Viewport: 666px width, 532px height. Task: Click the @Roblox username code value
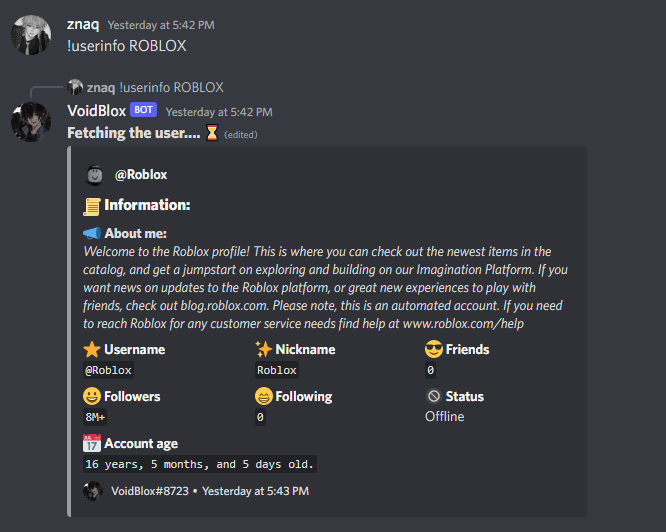[108, 370]
